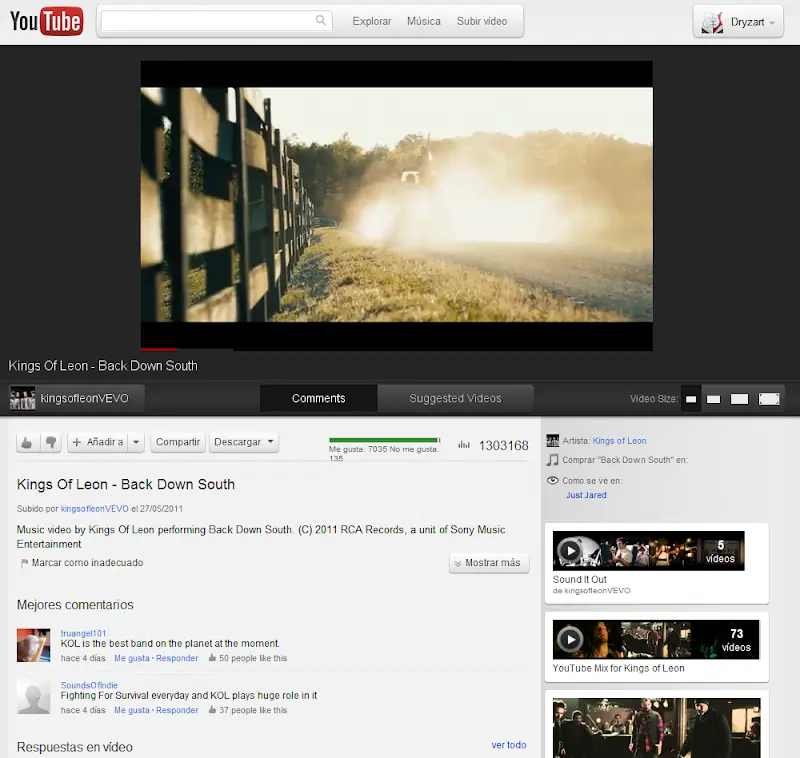Switch to the Comments tab
Screen dimensions: 800x758
tap(318, 398)
